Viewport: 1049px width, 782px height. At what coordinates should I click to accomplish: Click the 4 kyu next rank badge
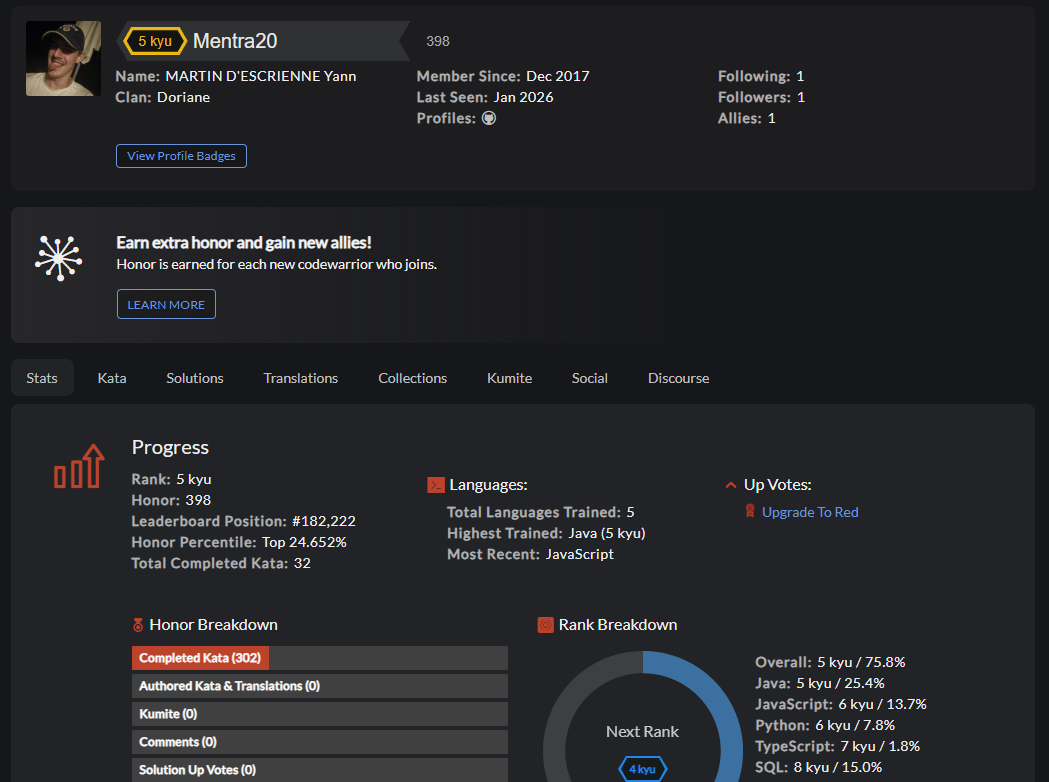(x=642, y=769)
